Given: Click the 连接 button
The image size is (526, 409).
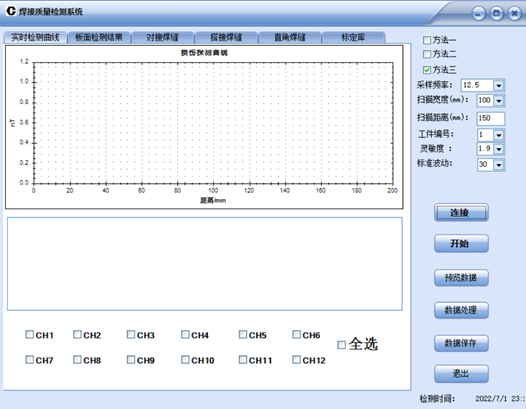Looking at the screenshot, I should click(461, 212).
